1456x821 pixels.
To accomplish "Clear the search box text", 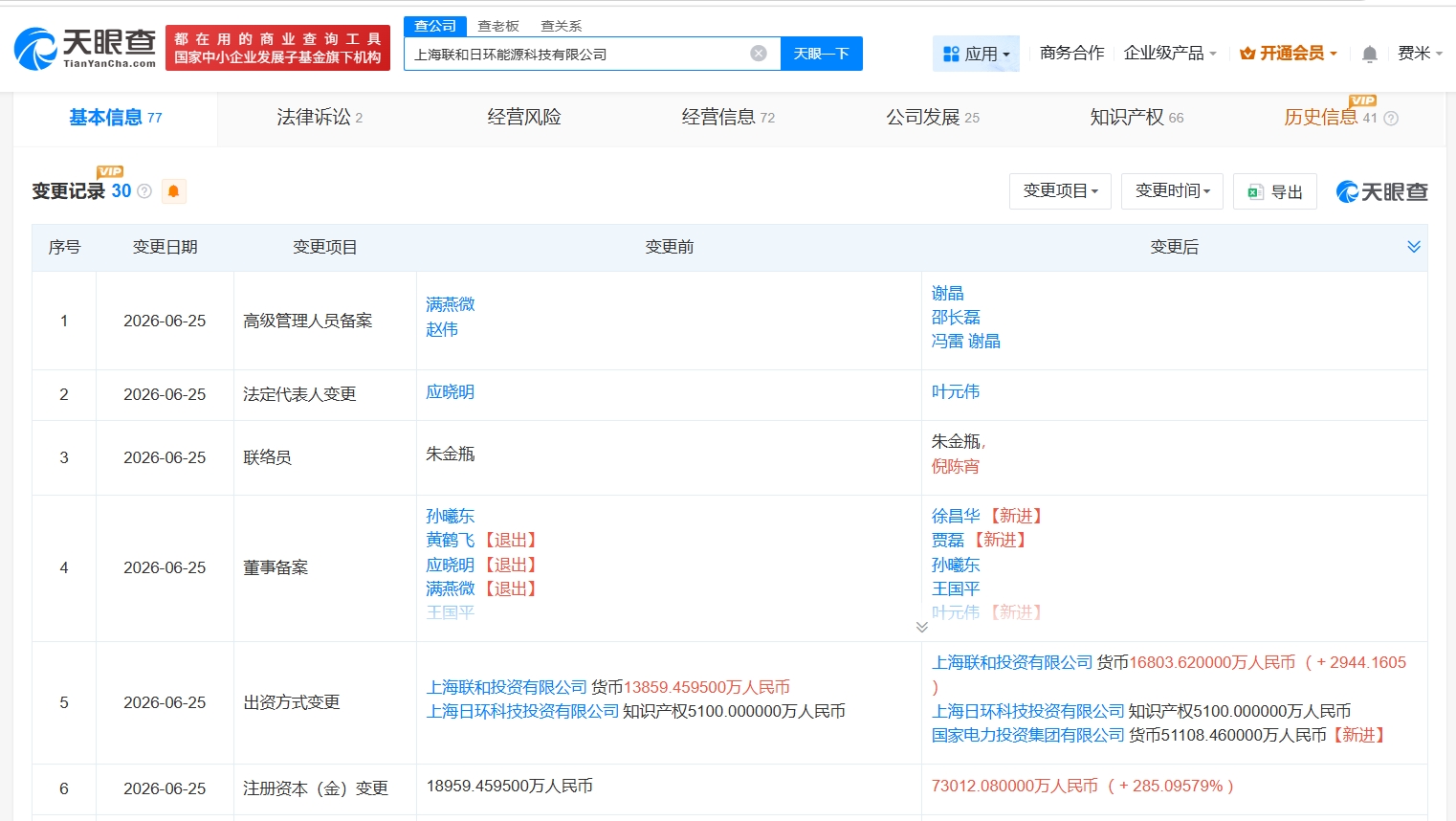I will pyautogui.click(x=759, y=54).
